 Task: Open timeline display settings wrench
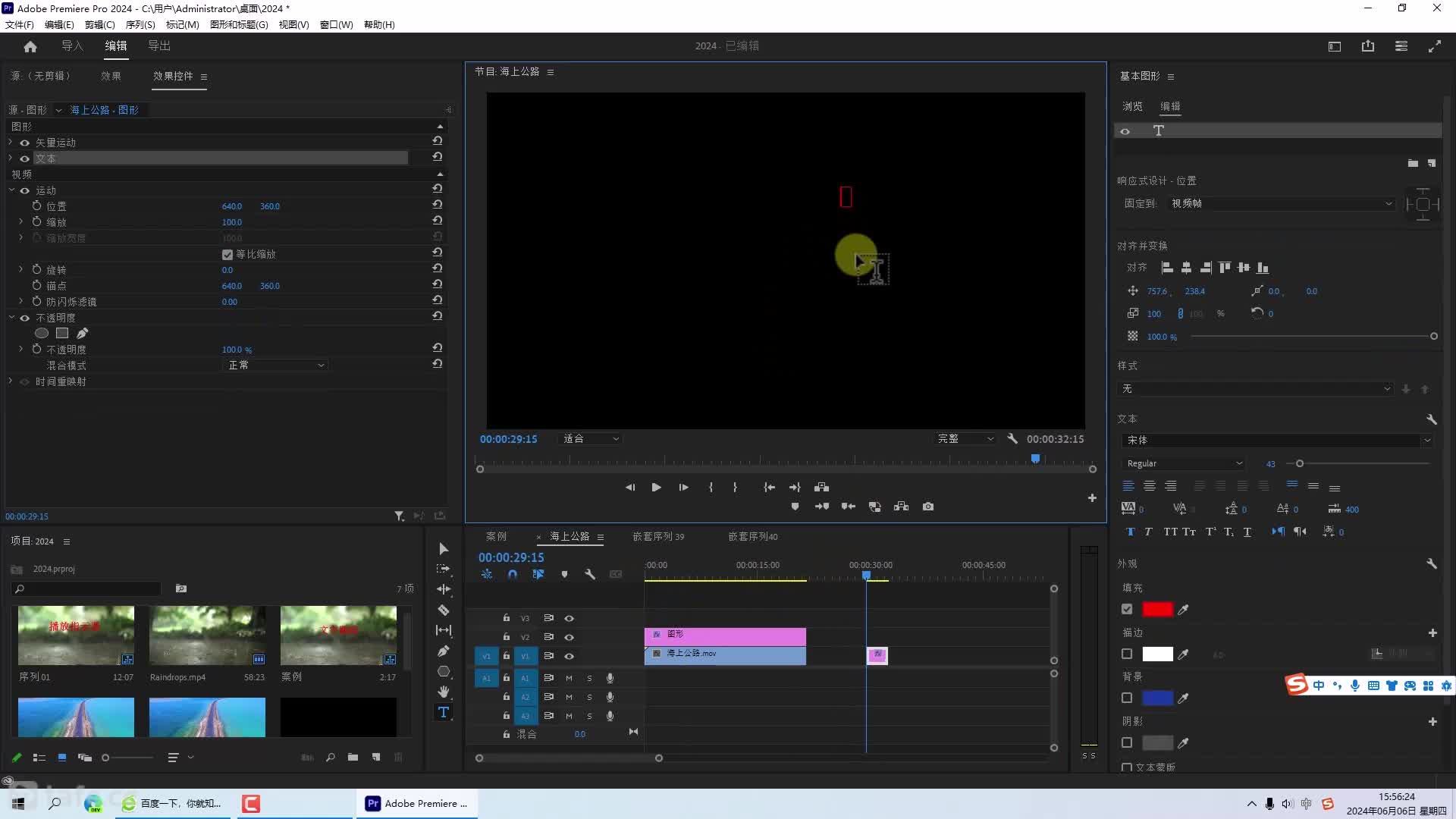pos(590,574)
